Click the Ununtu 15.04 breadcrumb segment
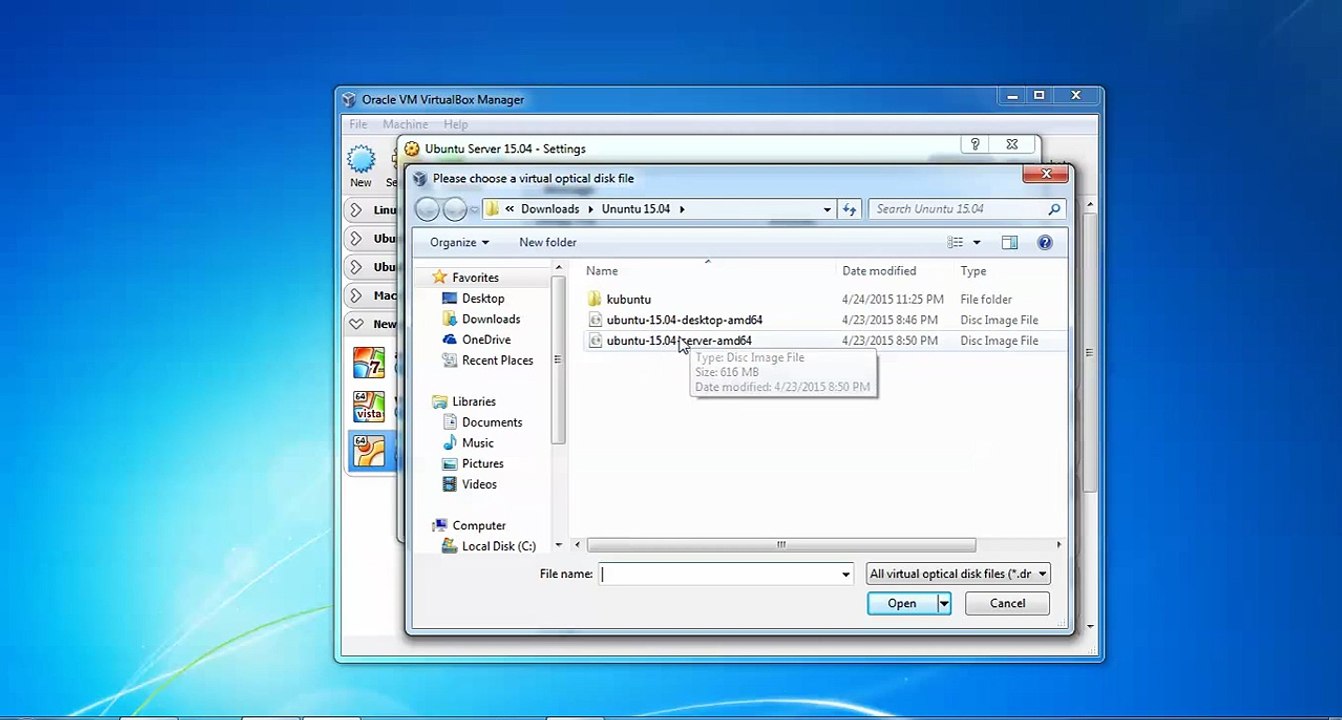 (636, 209)
